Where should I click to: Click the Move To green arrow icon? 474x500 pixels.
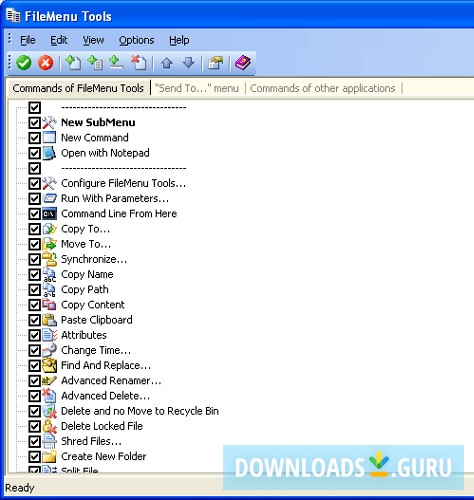49,244
